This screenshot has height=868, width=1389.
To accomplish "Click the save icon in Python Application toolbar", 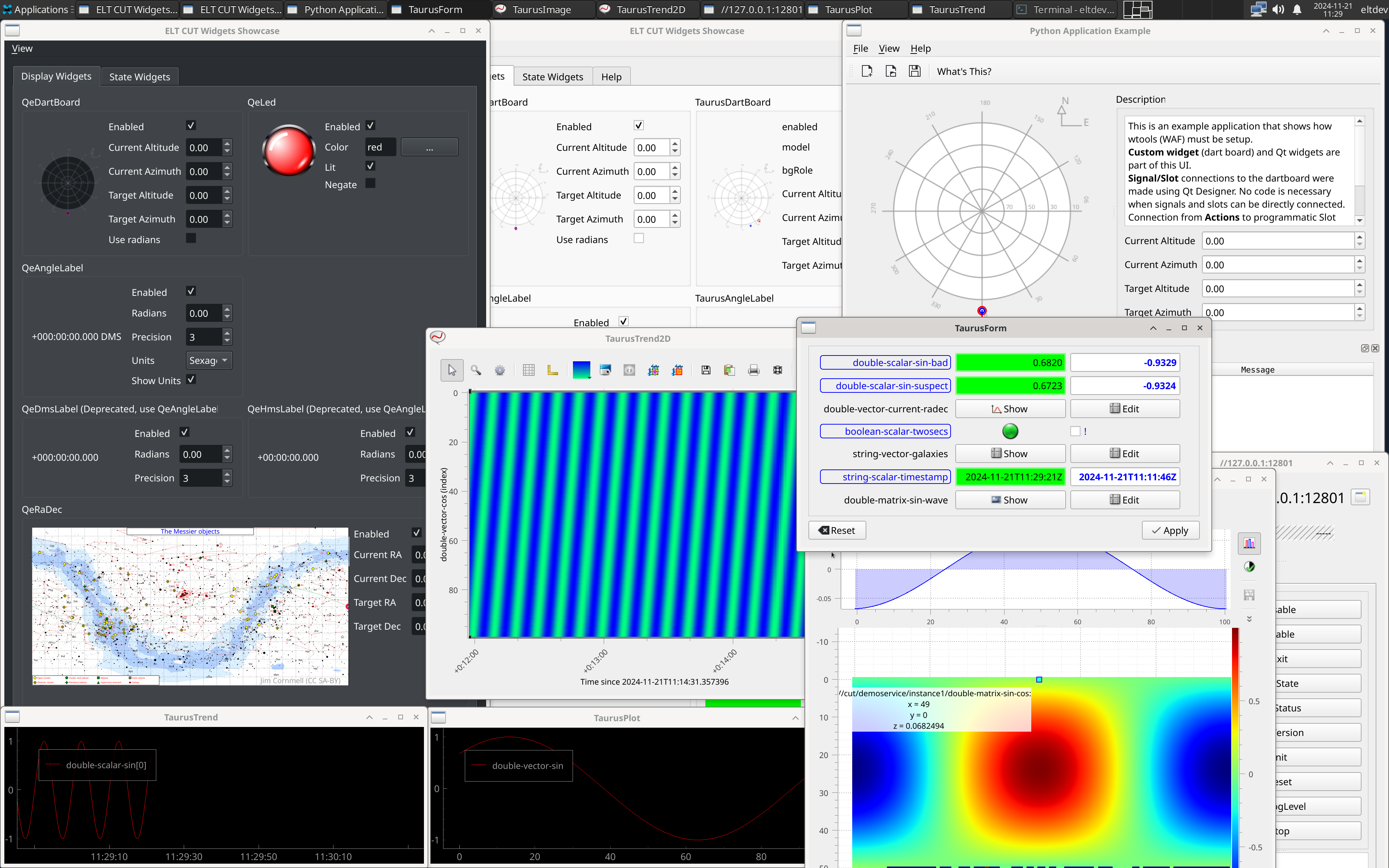I will (914, 71).
